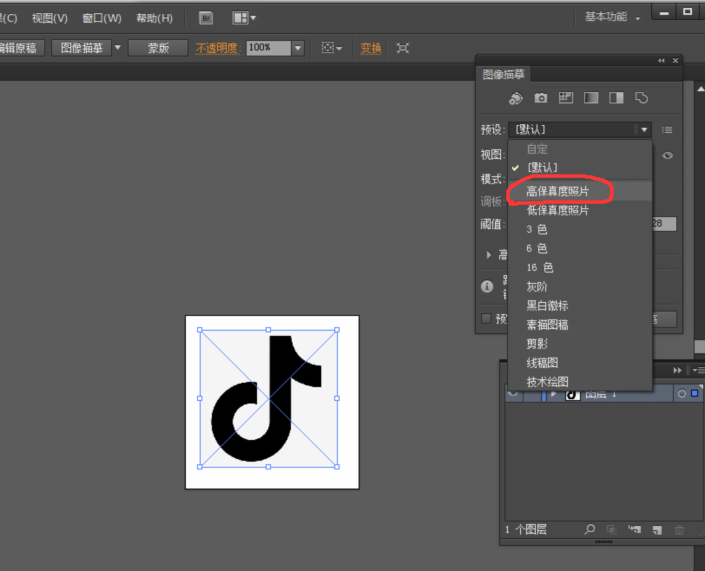Click the create new layer icon
The height and width of the screenshot is (571, 705).
tap(657, 529)
